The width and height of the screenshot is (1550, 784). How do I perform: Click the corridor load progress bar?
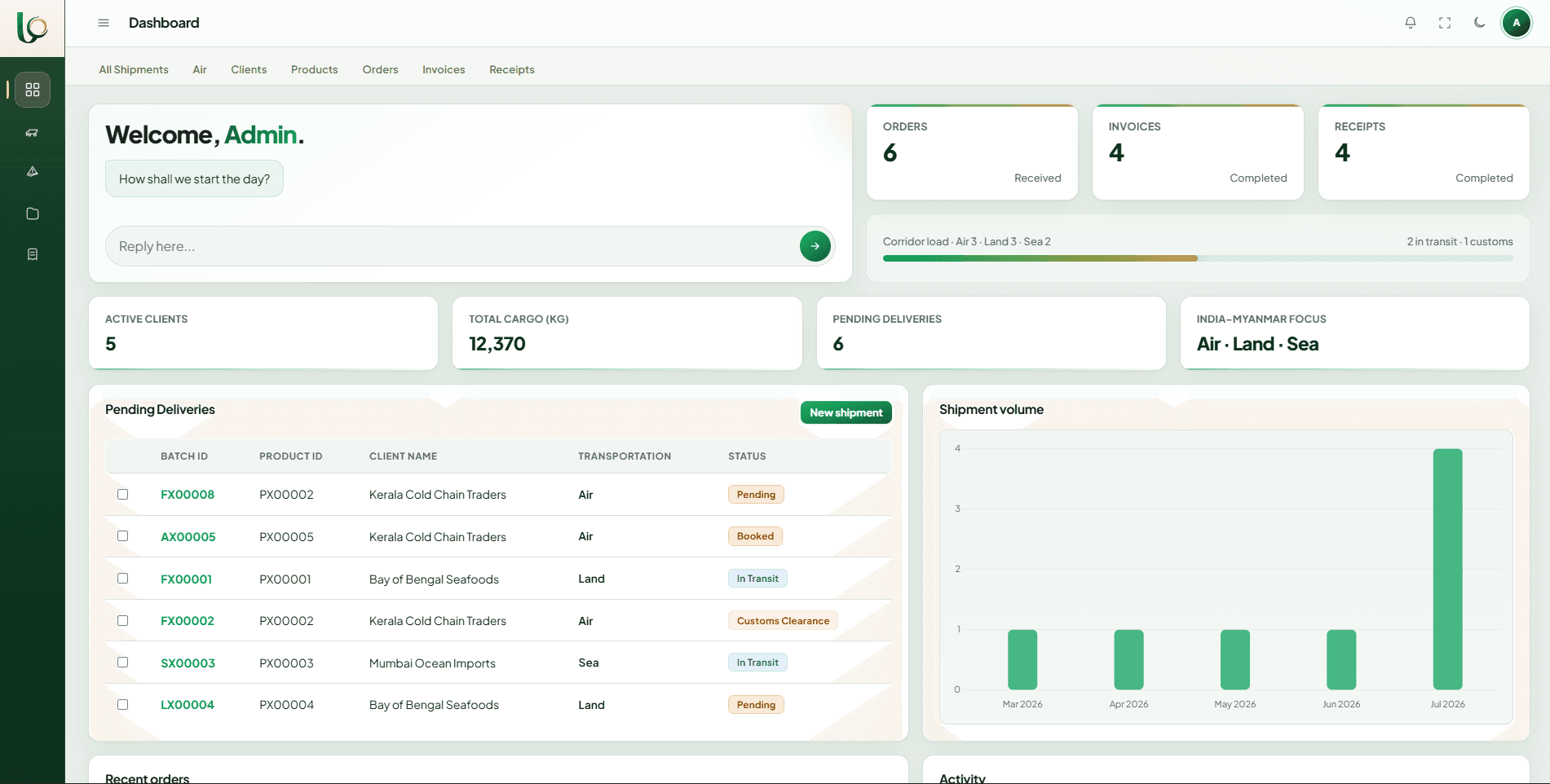click(1198, 258)
